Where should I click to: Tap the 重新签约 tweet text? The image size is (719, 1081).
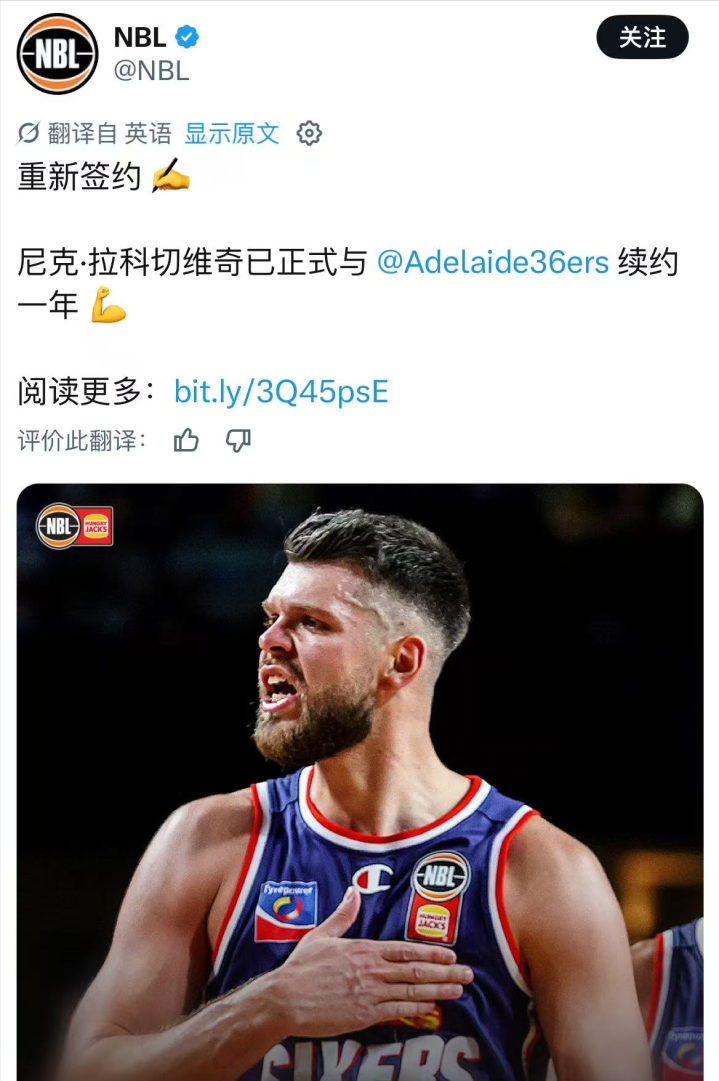79,176
